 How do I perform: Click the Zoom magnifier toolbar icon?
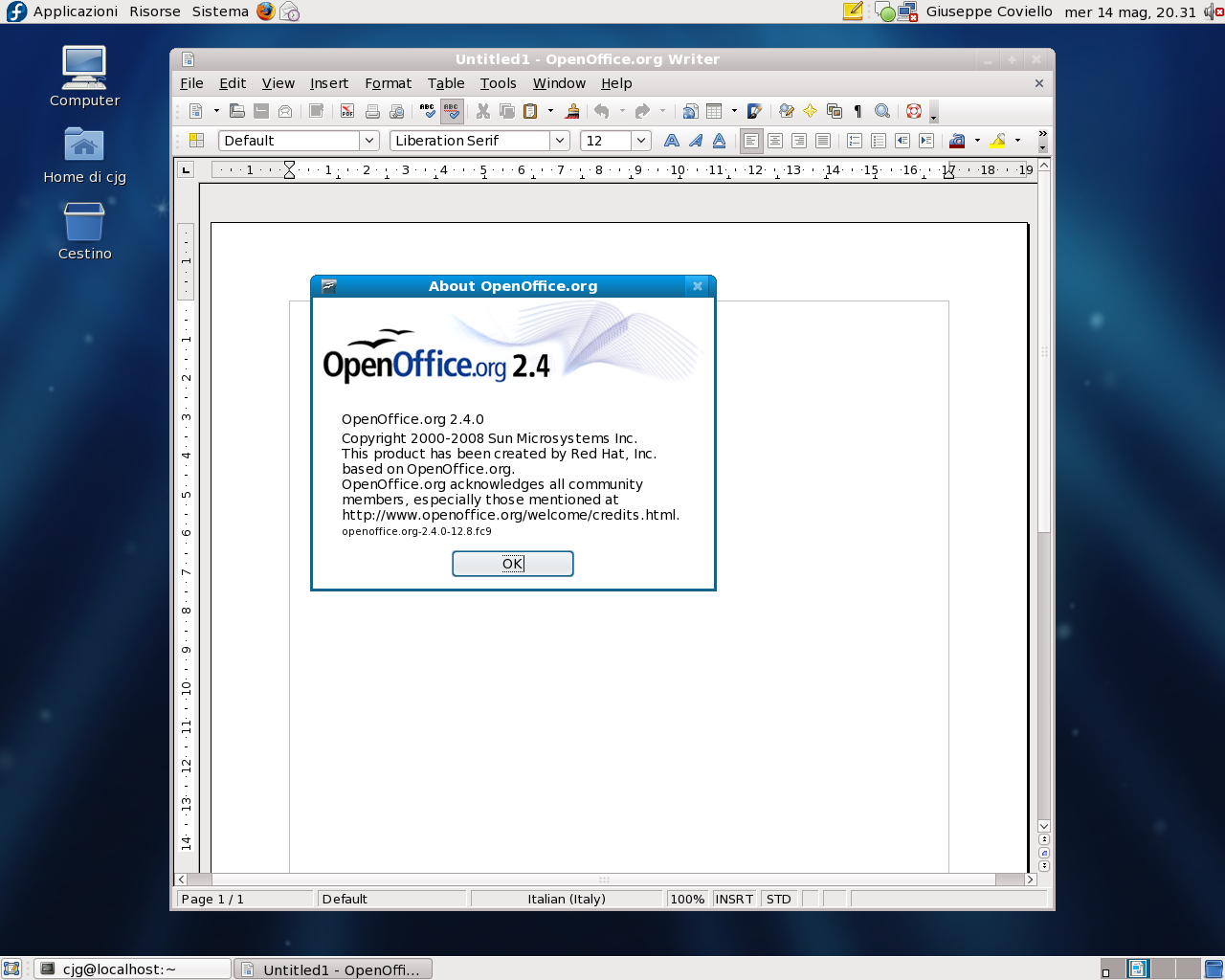882,111
